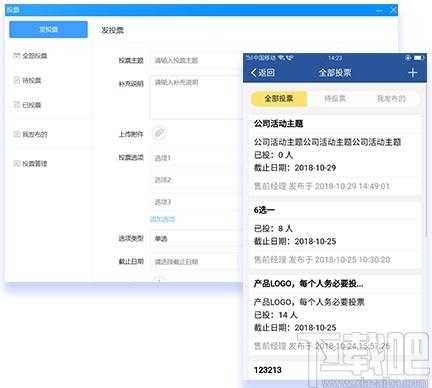
Task: Open 投票管理 in the desktop sidebar
Action: click(x=34, y=163)
